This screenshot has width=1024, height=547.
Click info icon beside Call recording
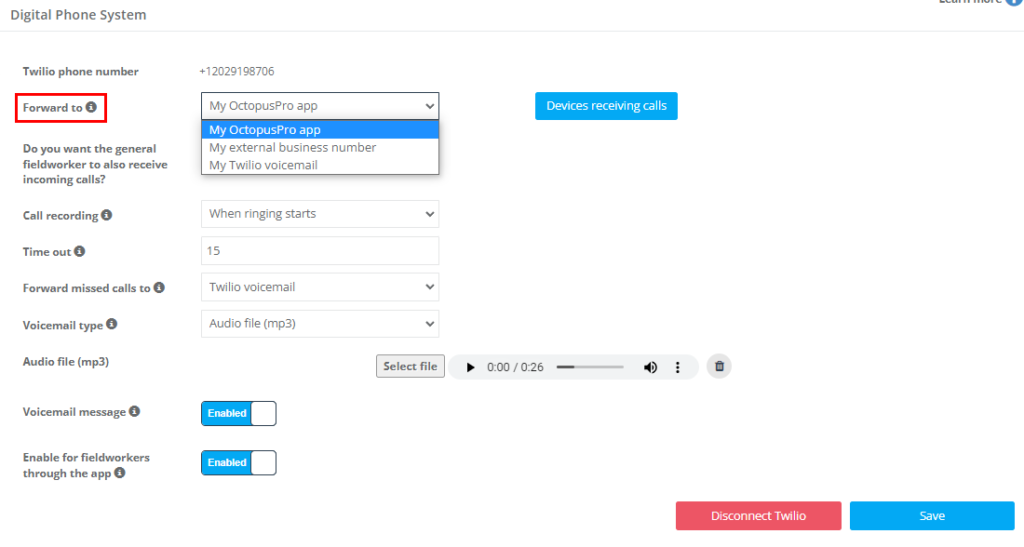(106, 215)
